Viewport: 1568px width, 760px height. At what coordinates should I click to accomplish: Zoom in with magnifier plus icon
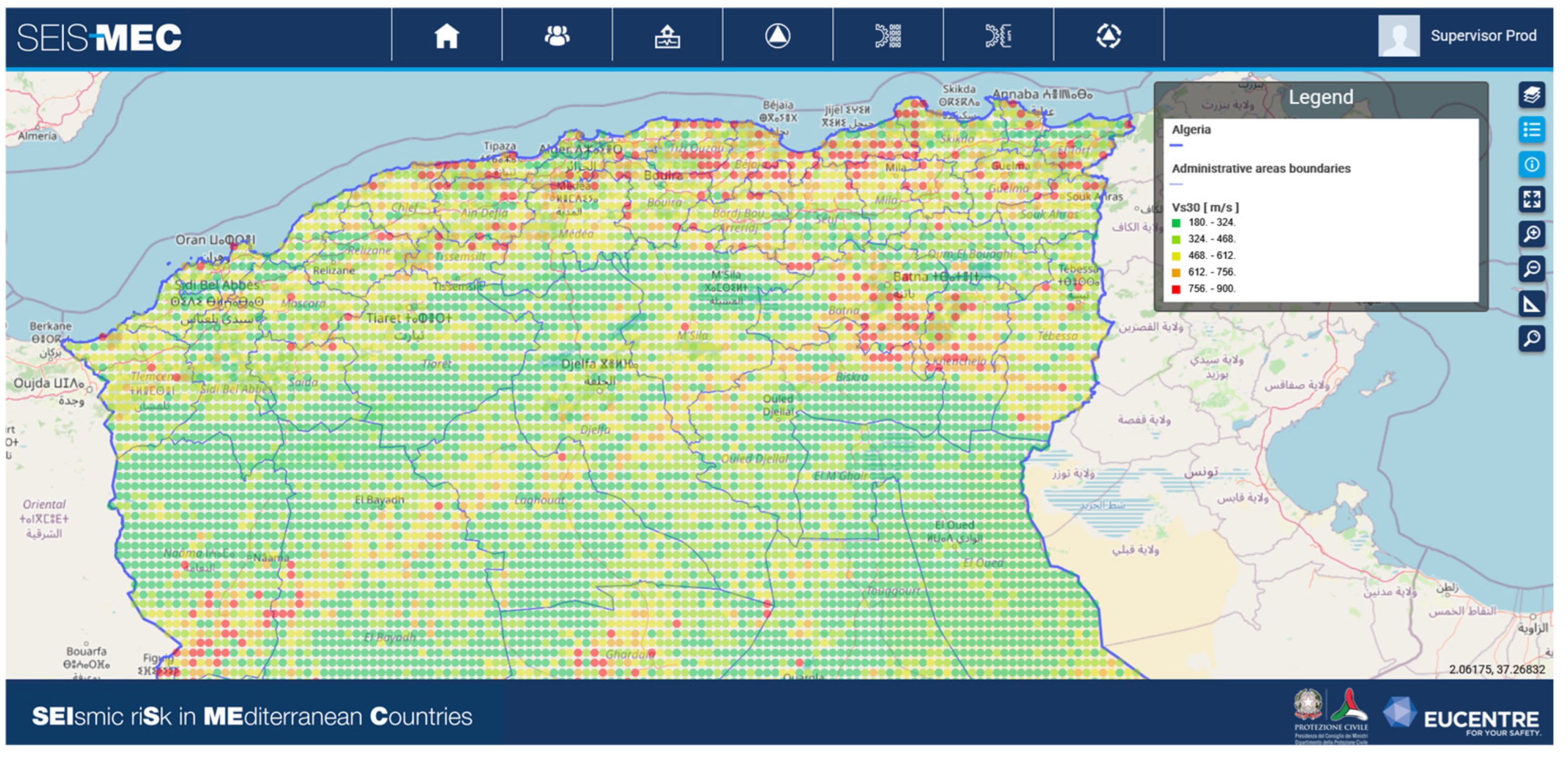[x=1531, y=234]
